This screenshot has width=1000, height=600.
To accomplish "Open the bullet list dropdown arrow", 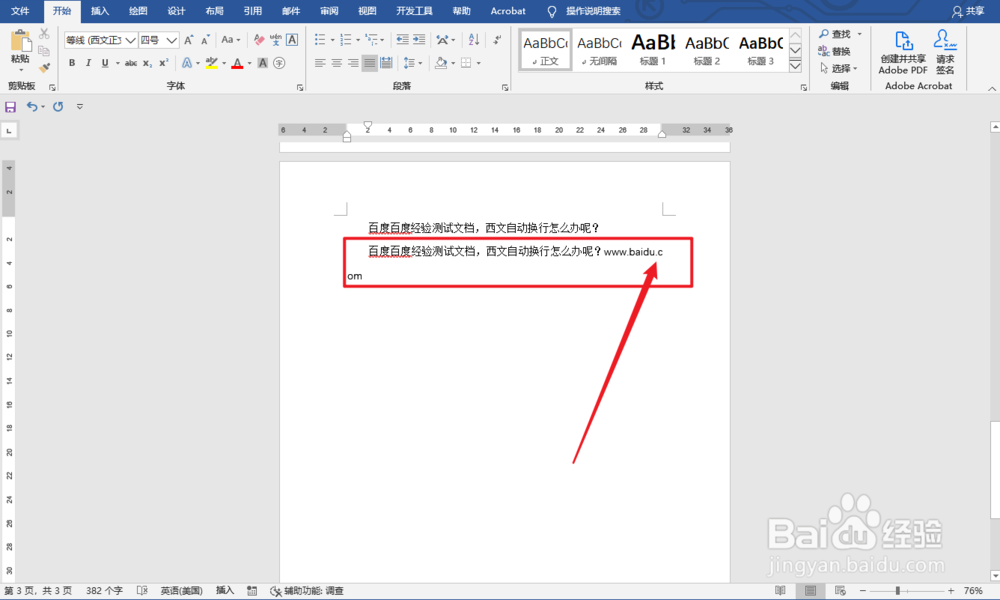I will pyautogui.click(x=332, y=40).
